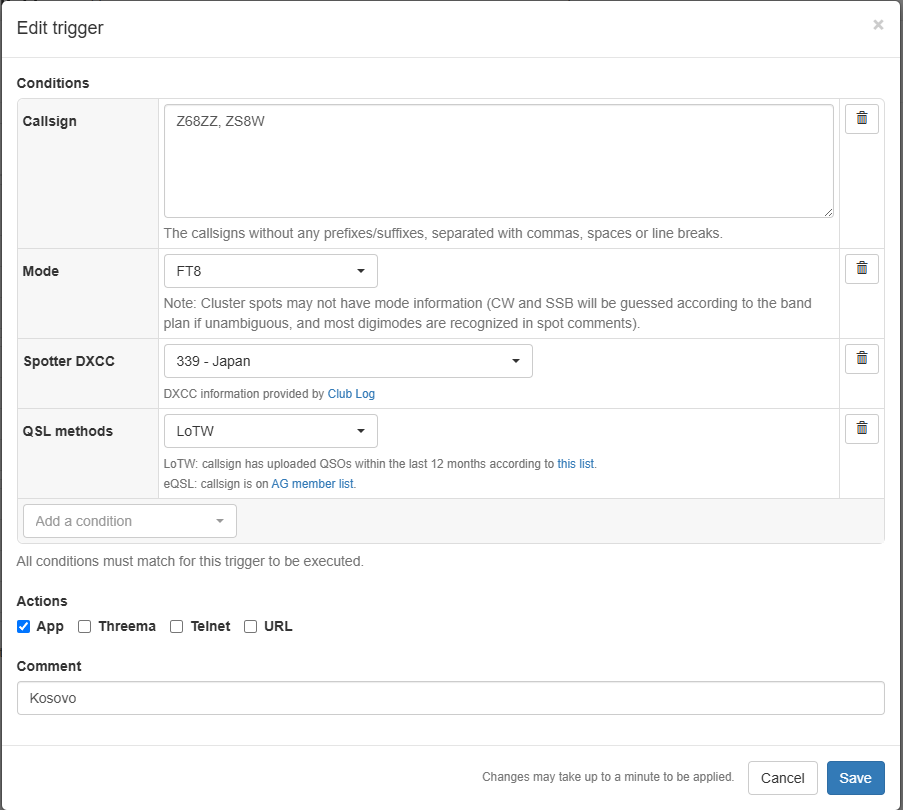Open the Add a condition dropdown
This screenshot has height=810, width=903.
(129, 521)
